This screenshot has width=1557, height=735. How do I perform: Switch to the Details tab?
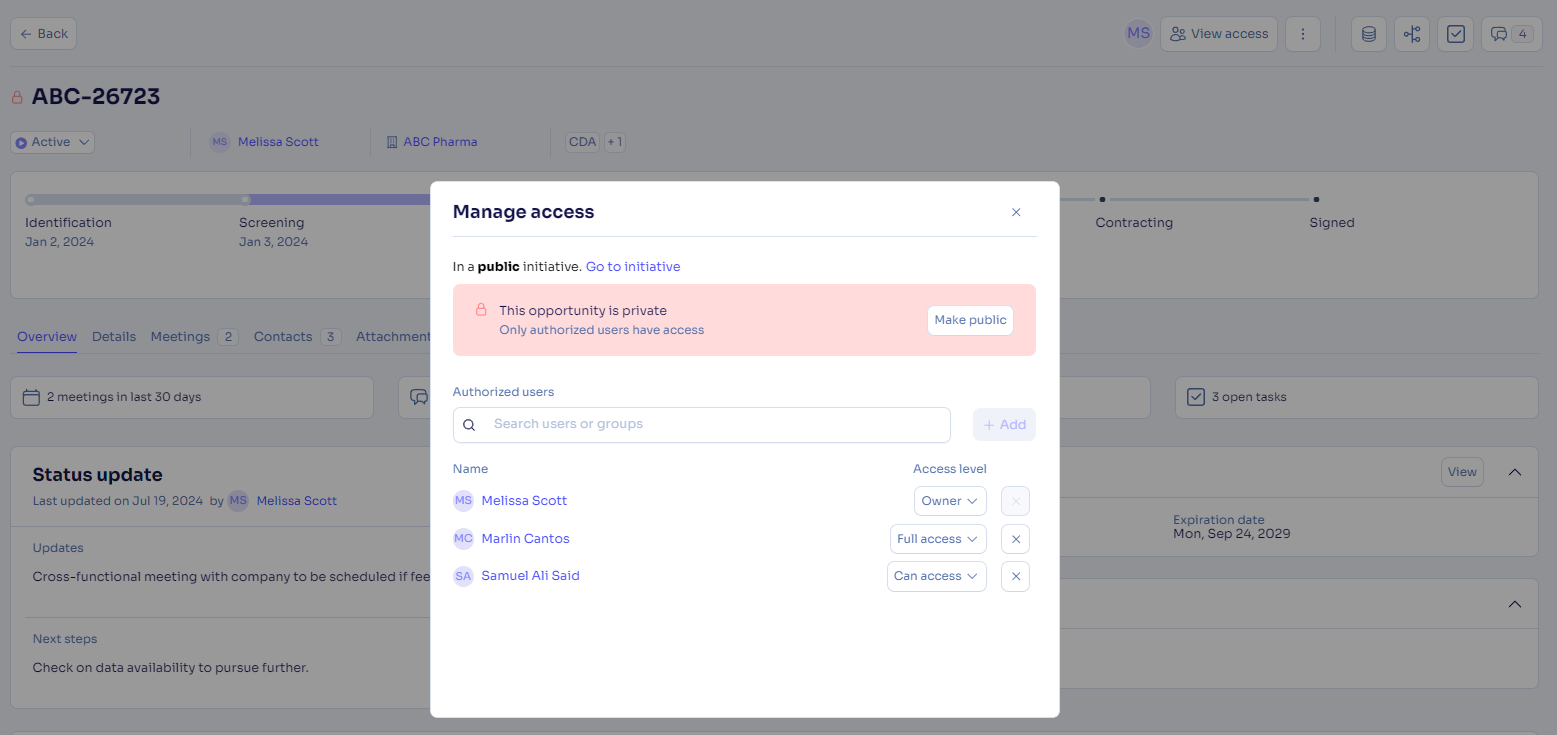pos(114,337)
